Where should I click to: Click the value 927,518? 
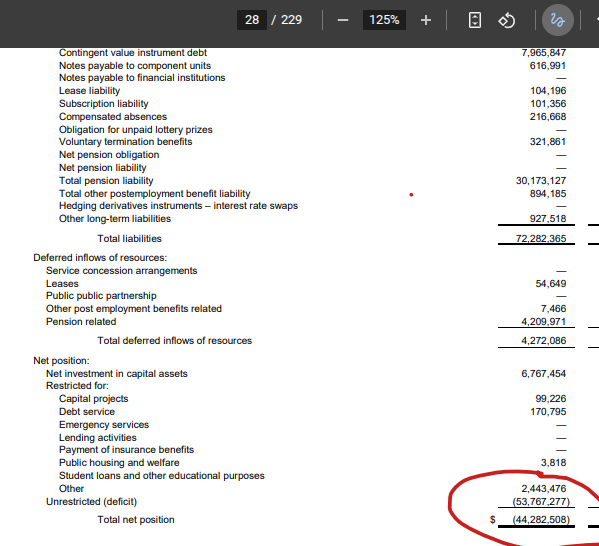click(548, 219)
